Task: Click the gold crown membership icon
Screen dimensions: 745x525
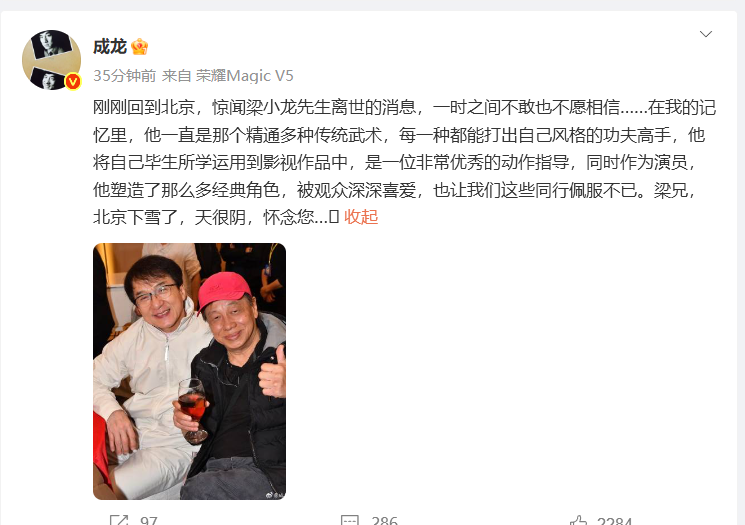Action: point(140,47)
